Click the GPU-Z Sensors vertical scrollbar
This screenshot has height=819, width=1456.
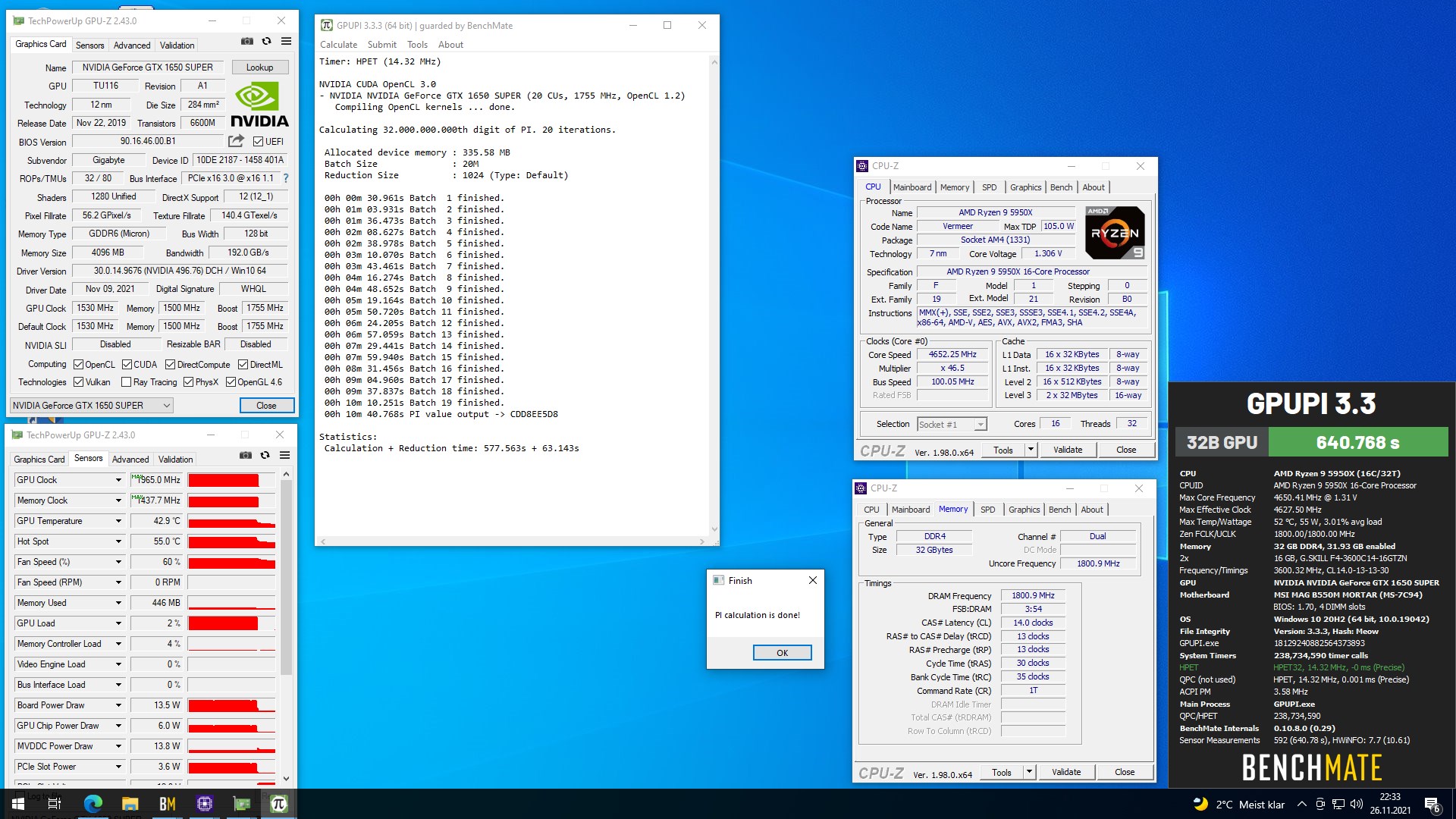286,576
